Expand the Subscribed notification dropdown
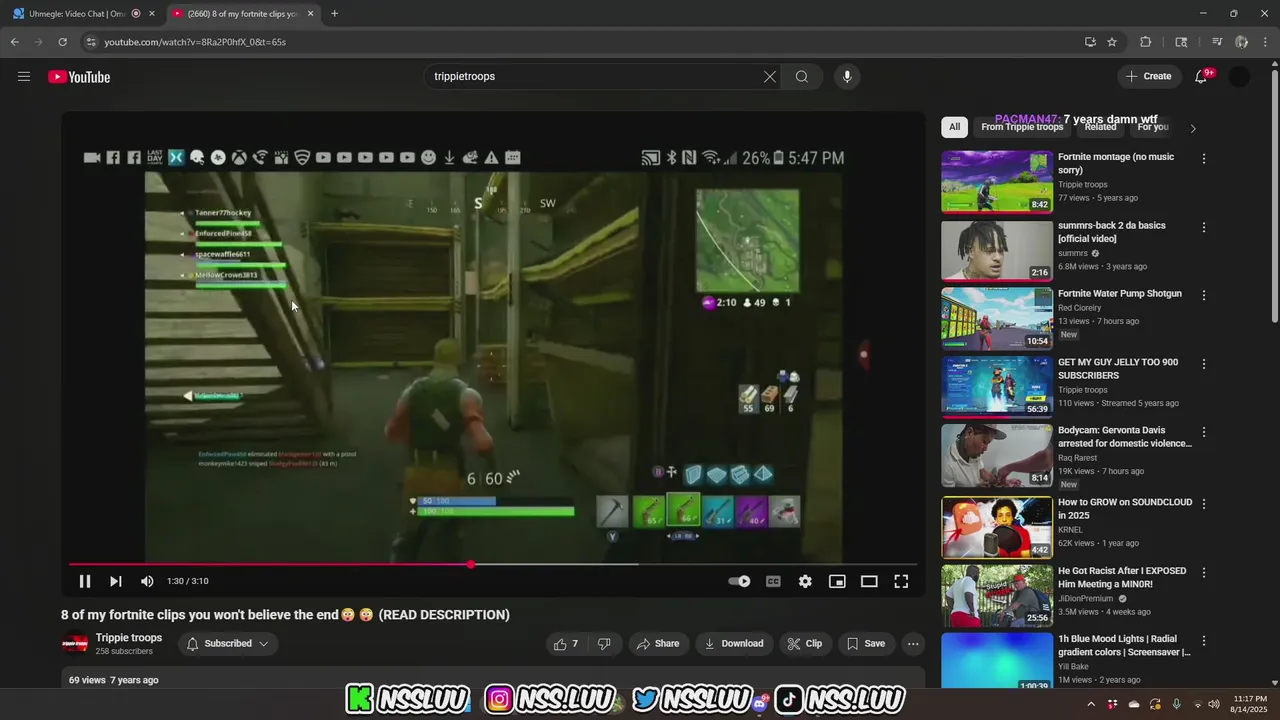1280x720 pixels. click(x=228, y=644)
